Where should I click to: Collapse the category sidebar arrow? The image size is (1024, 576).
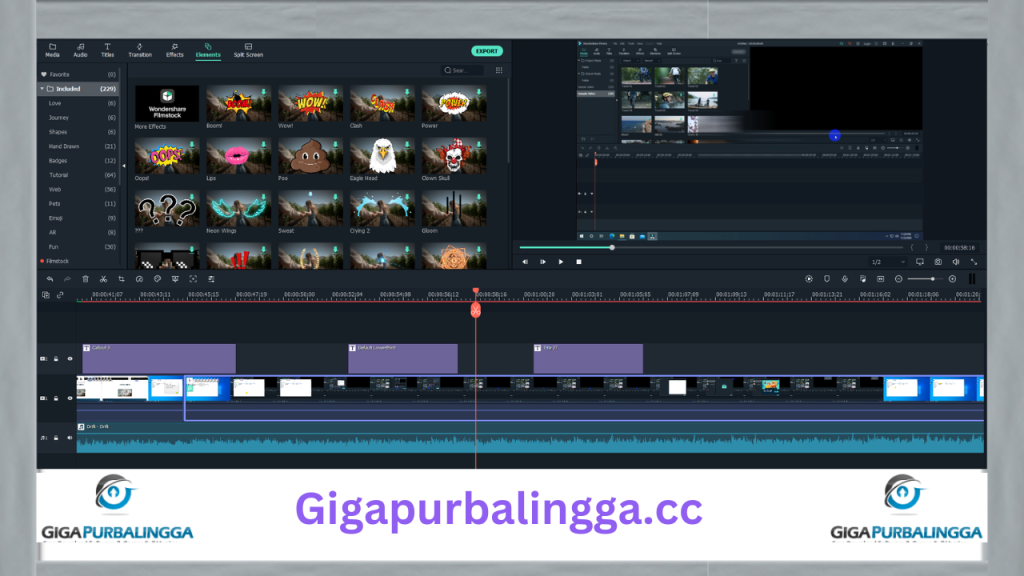point(124,166)
